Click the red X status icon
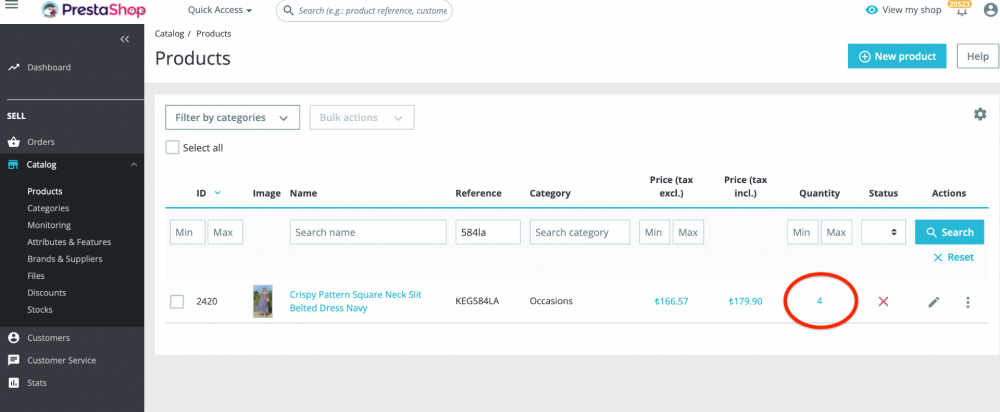This screenshot has width=1000, height=412. tap(883, 302)
